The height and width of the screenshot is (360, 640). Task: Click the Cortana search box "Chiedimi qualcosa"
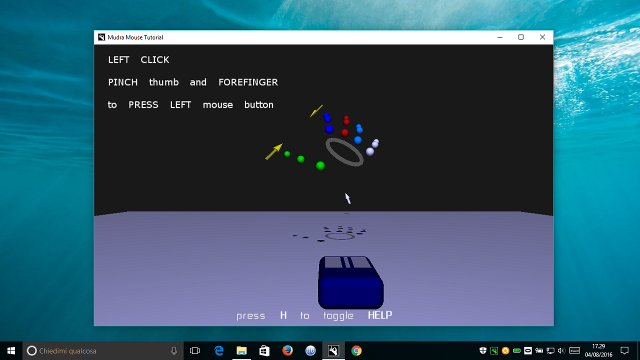click(x=103, y=351)
